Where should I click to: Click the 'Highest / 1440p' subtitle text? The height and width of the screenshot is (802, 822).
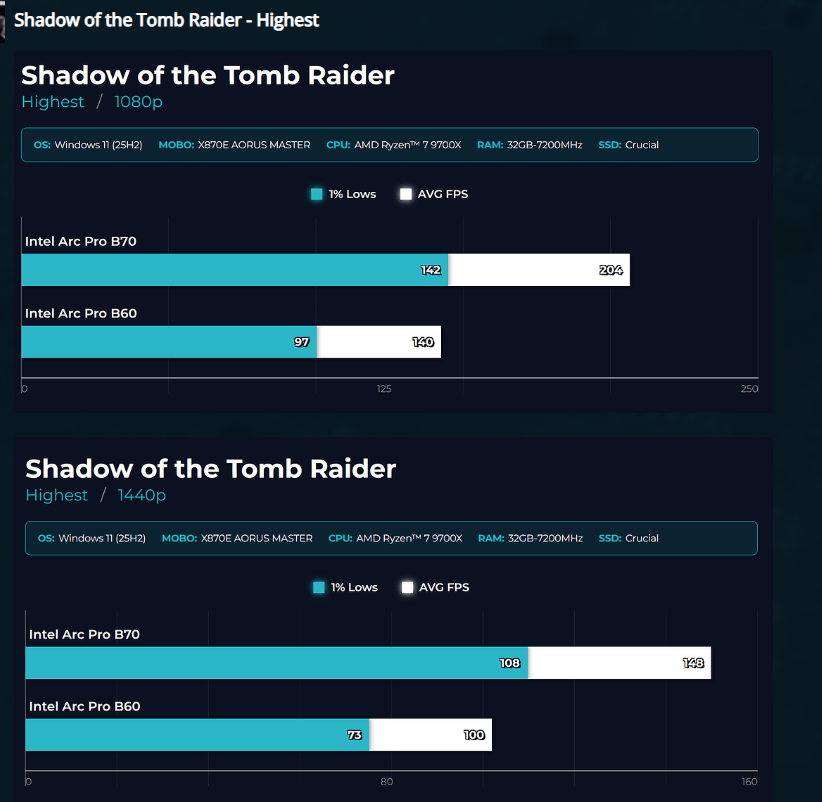coord(96,495)
